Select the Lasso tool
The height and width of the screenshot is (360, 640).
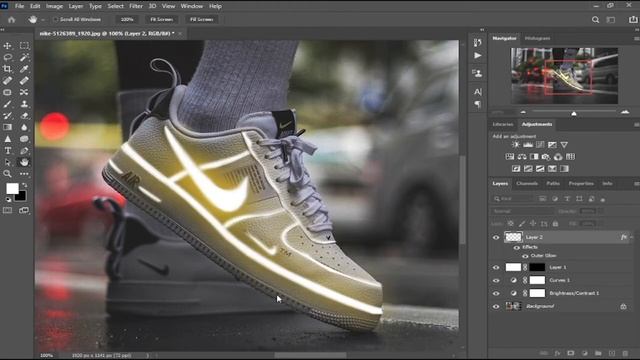coord(7,57)
